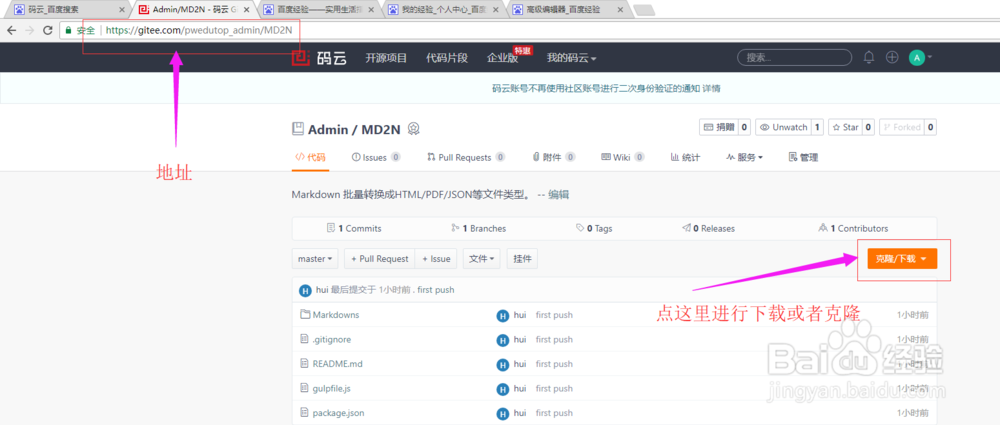The image size is (1000, 425).
Task: Open the 详情 link in the notice banner
Action: tap(712, 89)
